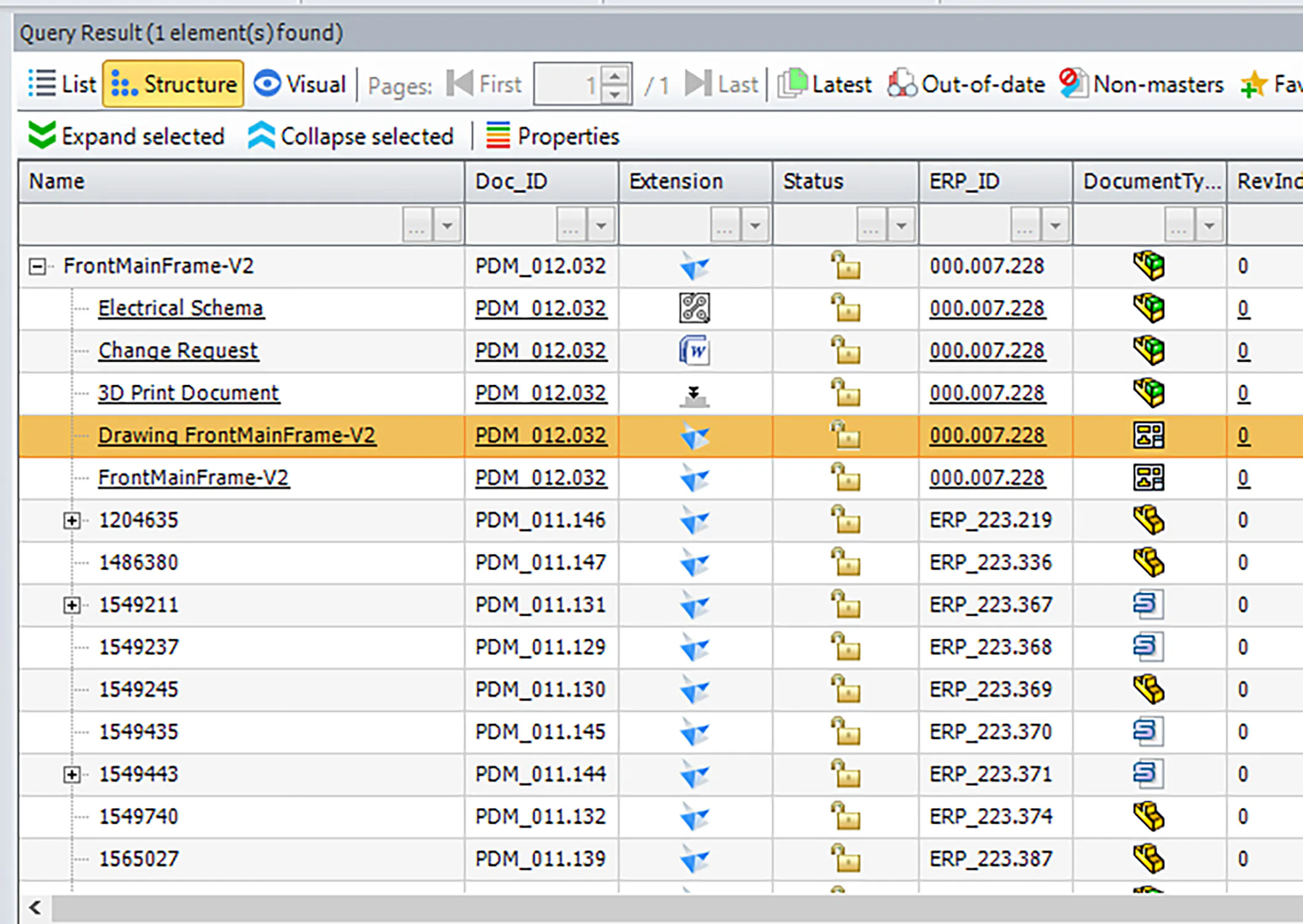This screenshot has height=924, width=1303.
Task: Click the 3D Print Document extension icon
Action: coord(696,393)
